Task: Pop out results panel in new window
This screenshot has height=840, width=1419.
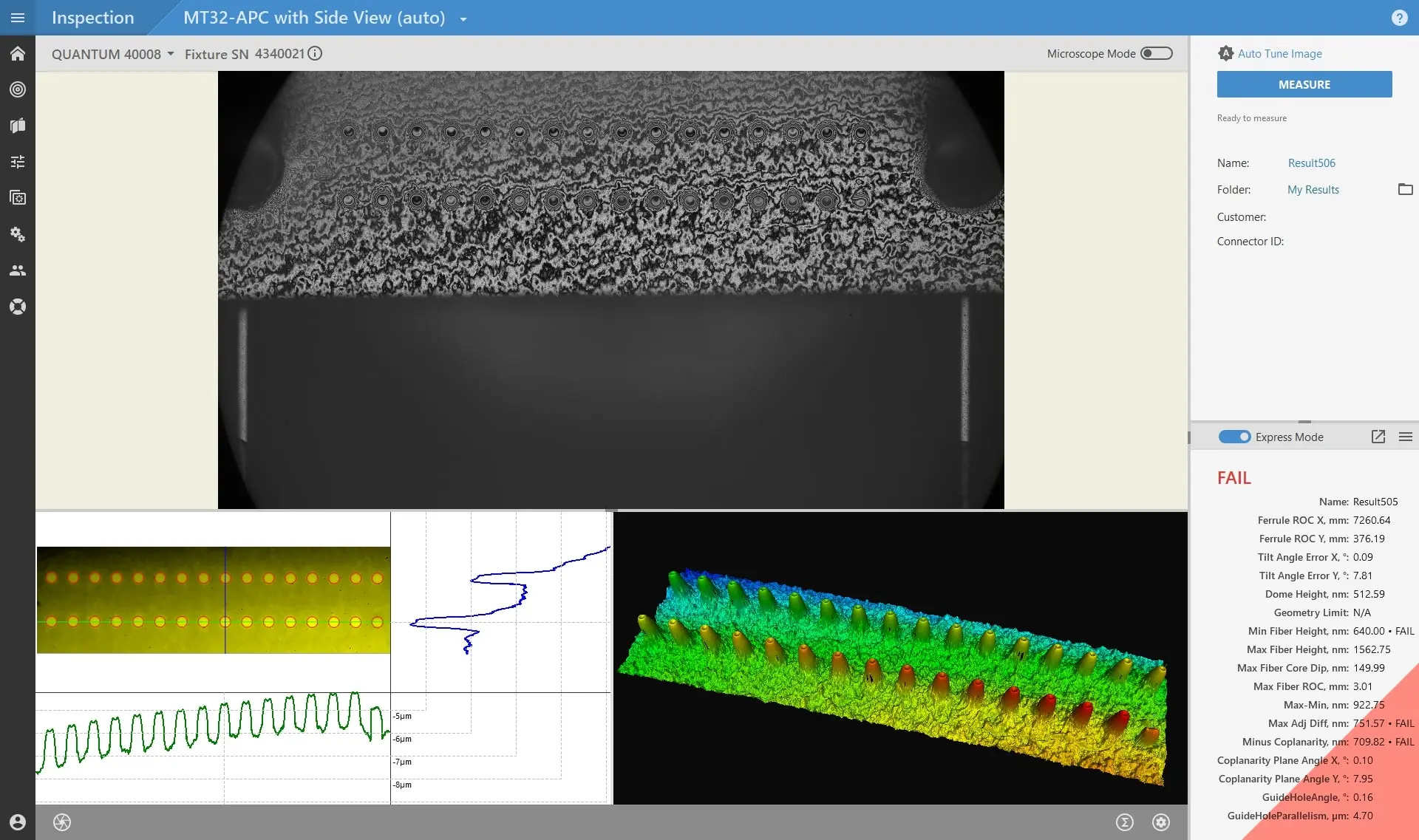Action: tap(1378, 437)
